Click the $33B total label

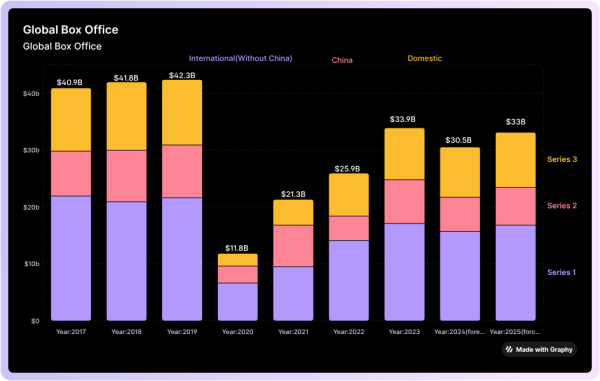coord(515,122)
